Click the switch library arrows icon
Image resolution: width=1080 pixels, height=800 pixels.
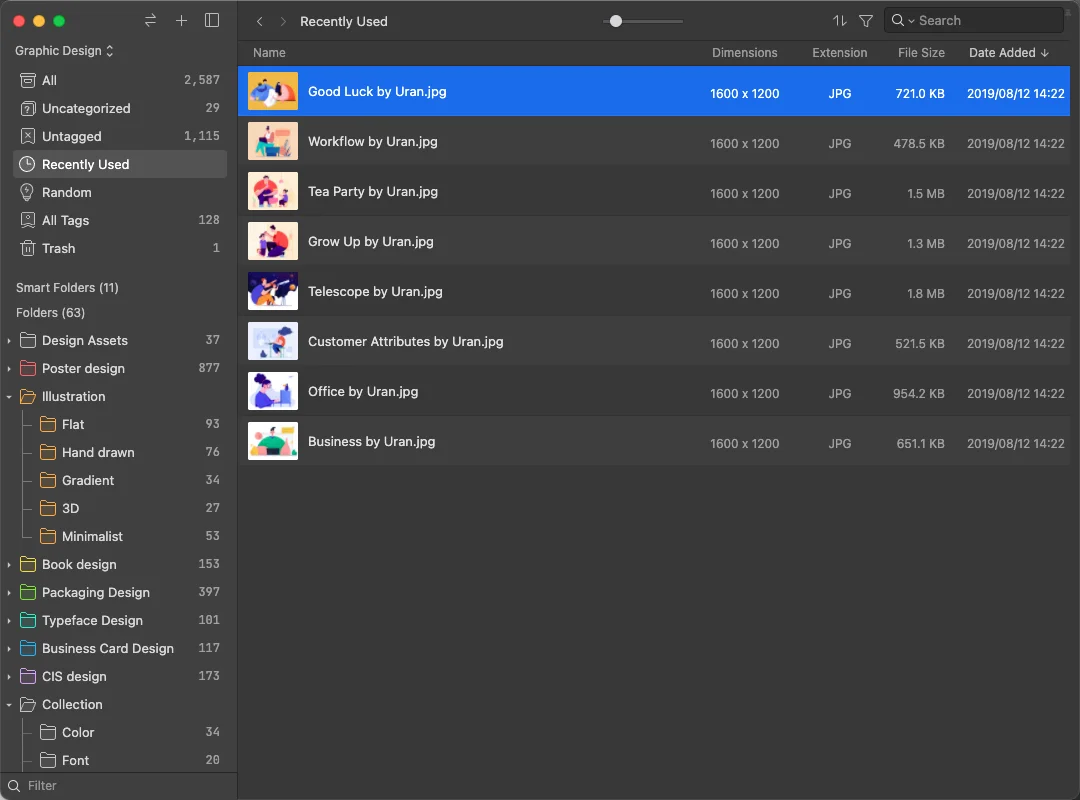(x=150, y=21)
